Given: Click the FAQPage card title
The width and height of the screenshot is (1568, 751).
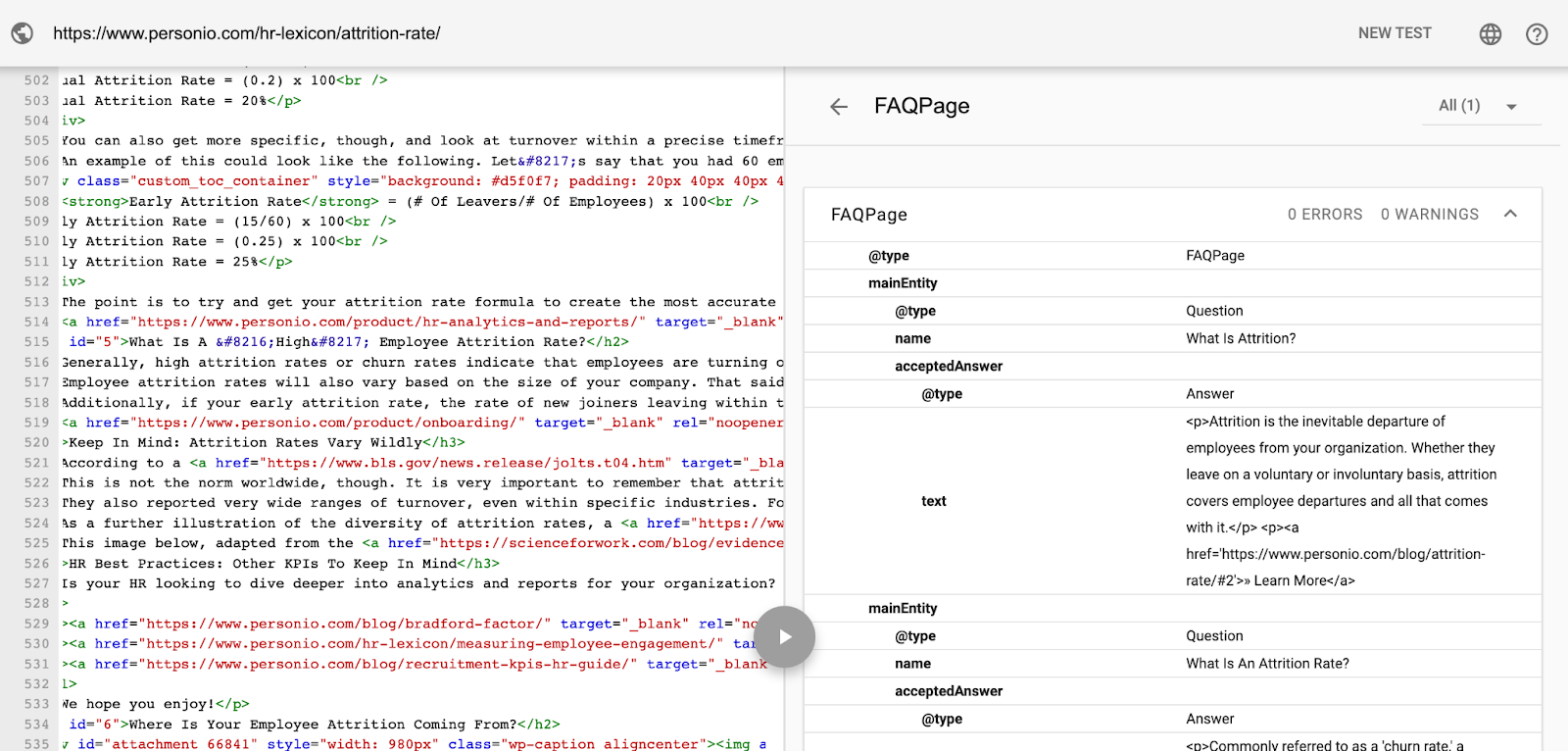Looking at the screenshot, I should [x=869, y=215].
